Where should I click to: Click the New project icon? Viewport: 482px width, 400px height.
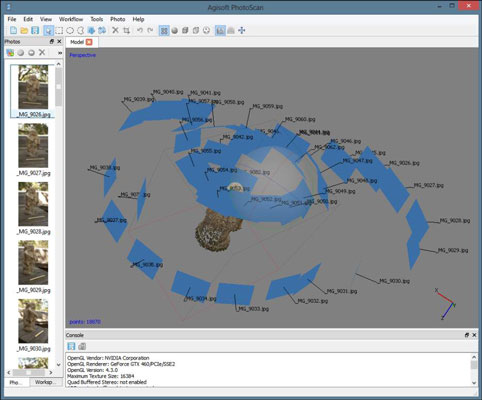coord(13,31)
